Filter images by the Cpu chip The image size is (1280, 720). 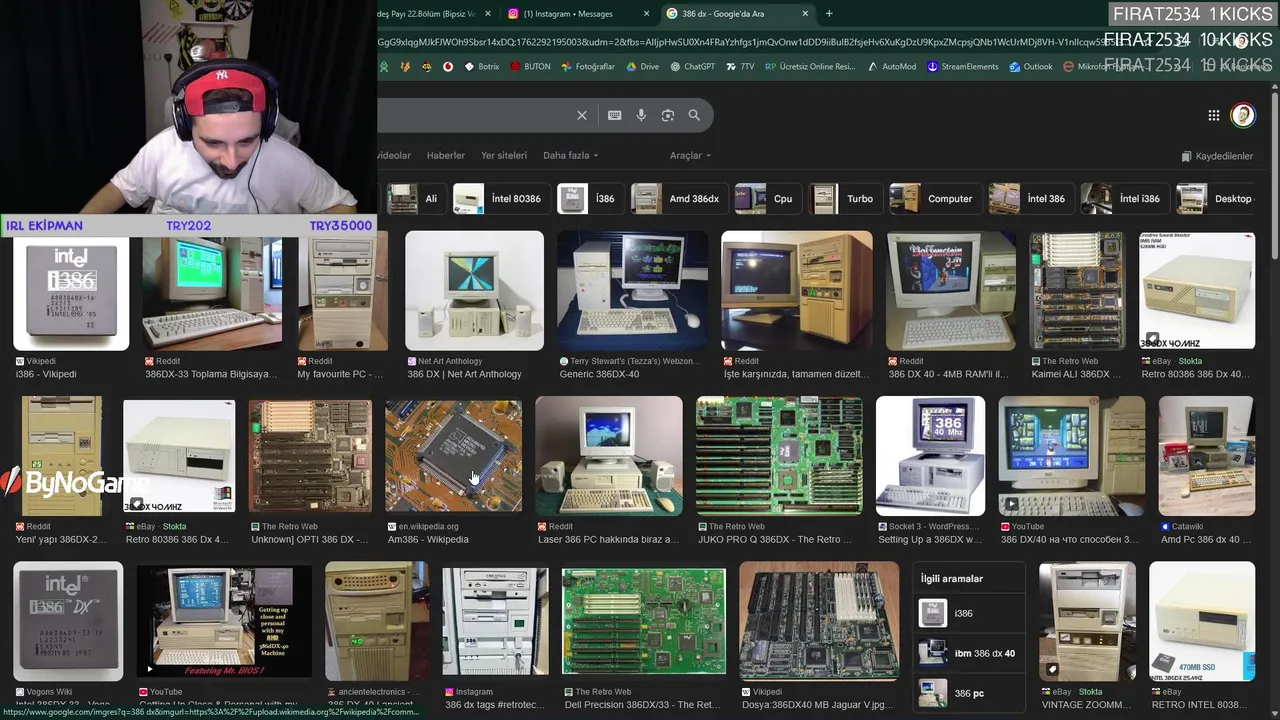click(x=766, y=198)
